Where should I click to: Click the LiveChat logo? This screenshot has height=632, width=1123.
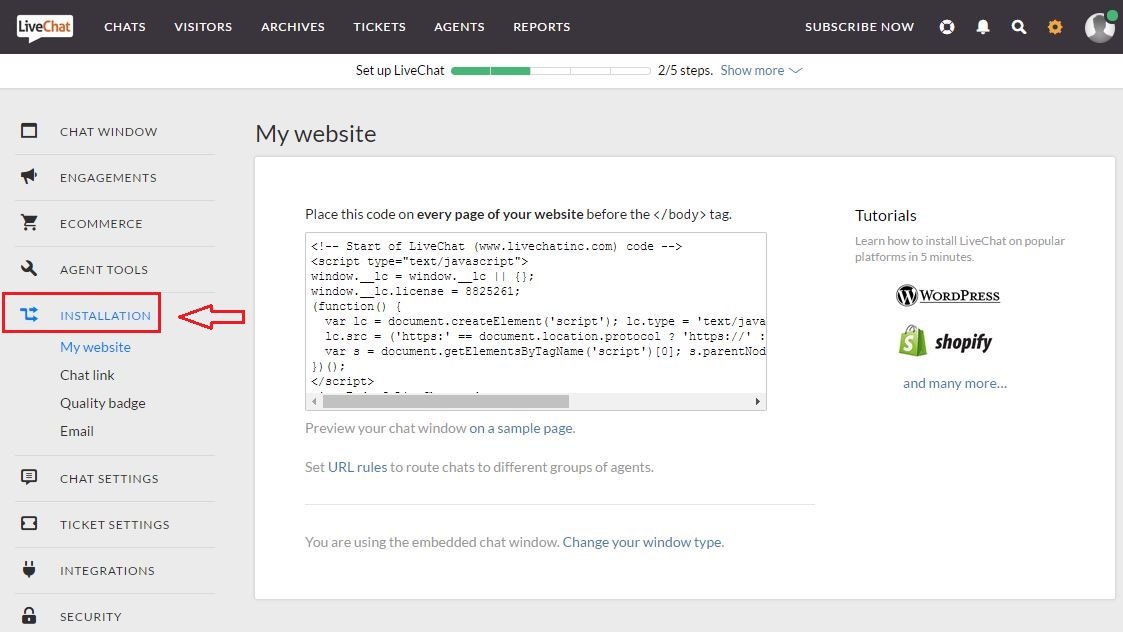tap(44, 28)
